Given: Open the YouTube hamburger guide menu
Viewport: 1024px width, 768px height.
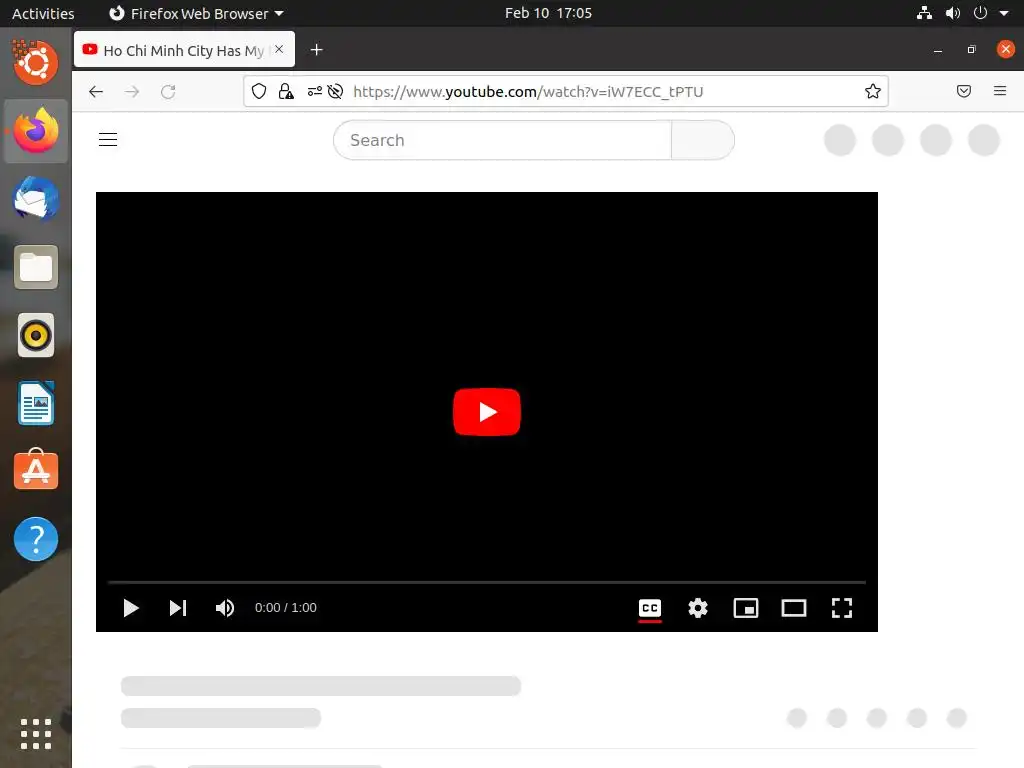Looking at the screenshot, I should pos(108,140).
